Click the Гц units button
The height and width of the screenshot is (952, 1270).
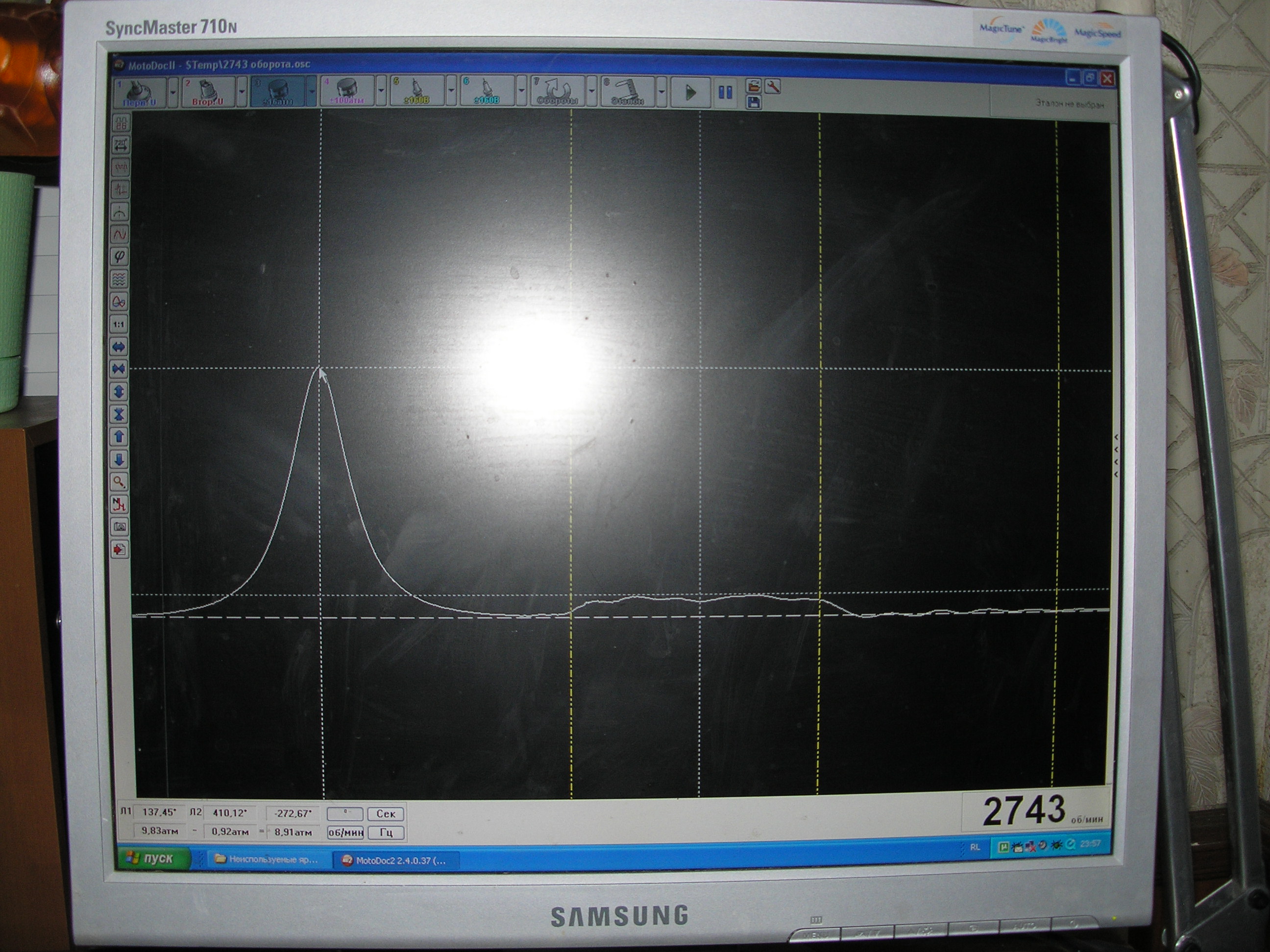click(386, 833)
